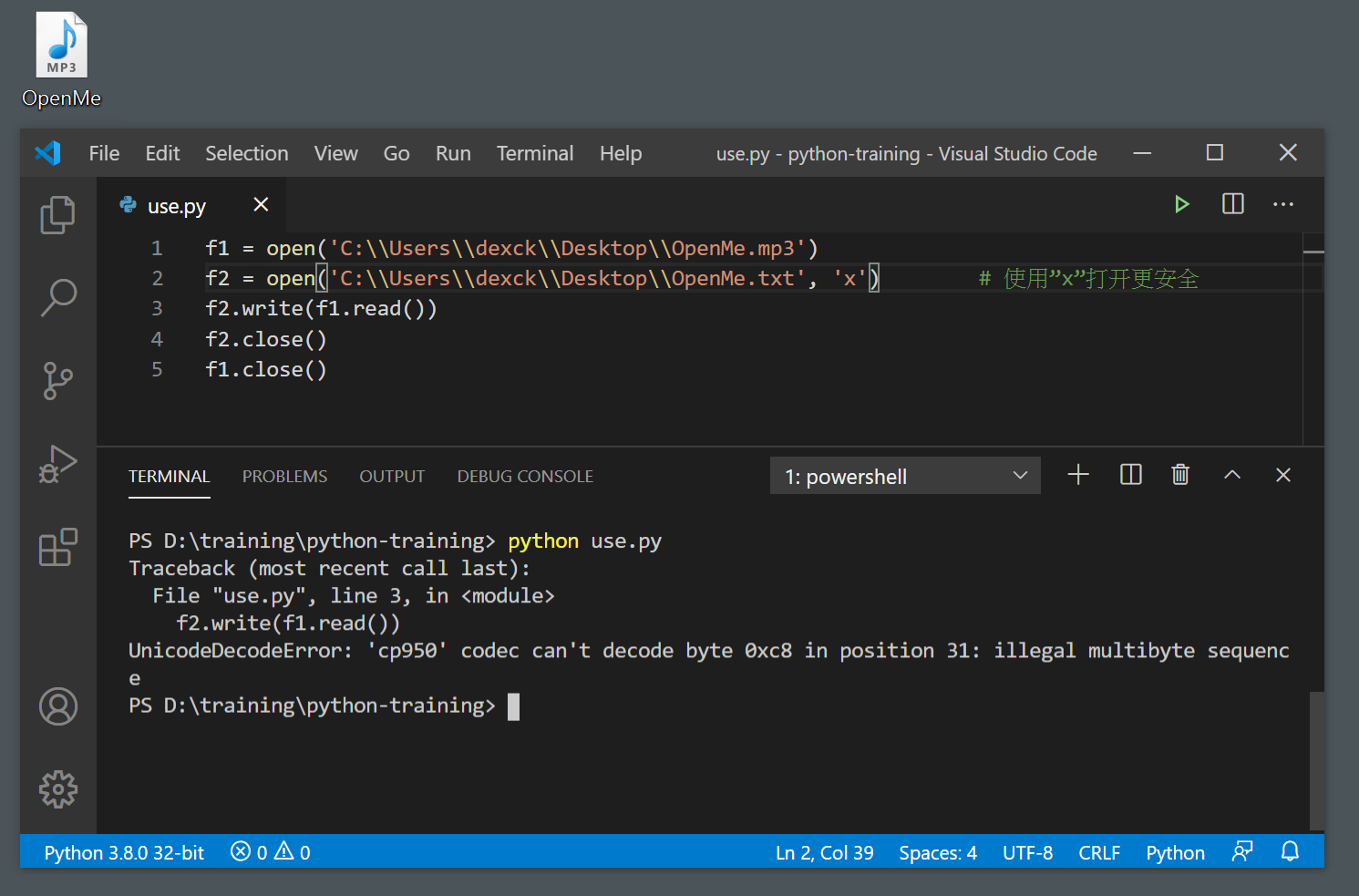Change indentation via Spaces: 4

938,852
